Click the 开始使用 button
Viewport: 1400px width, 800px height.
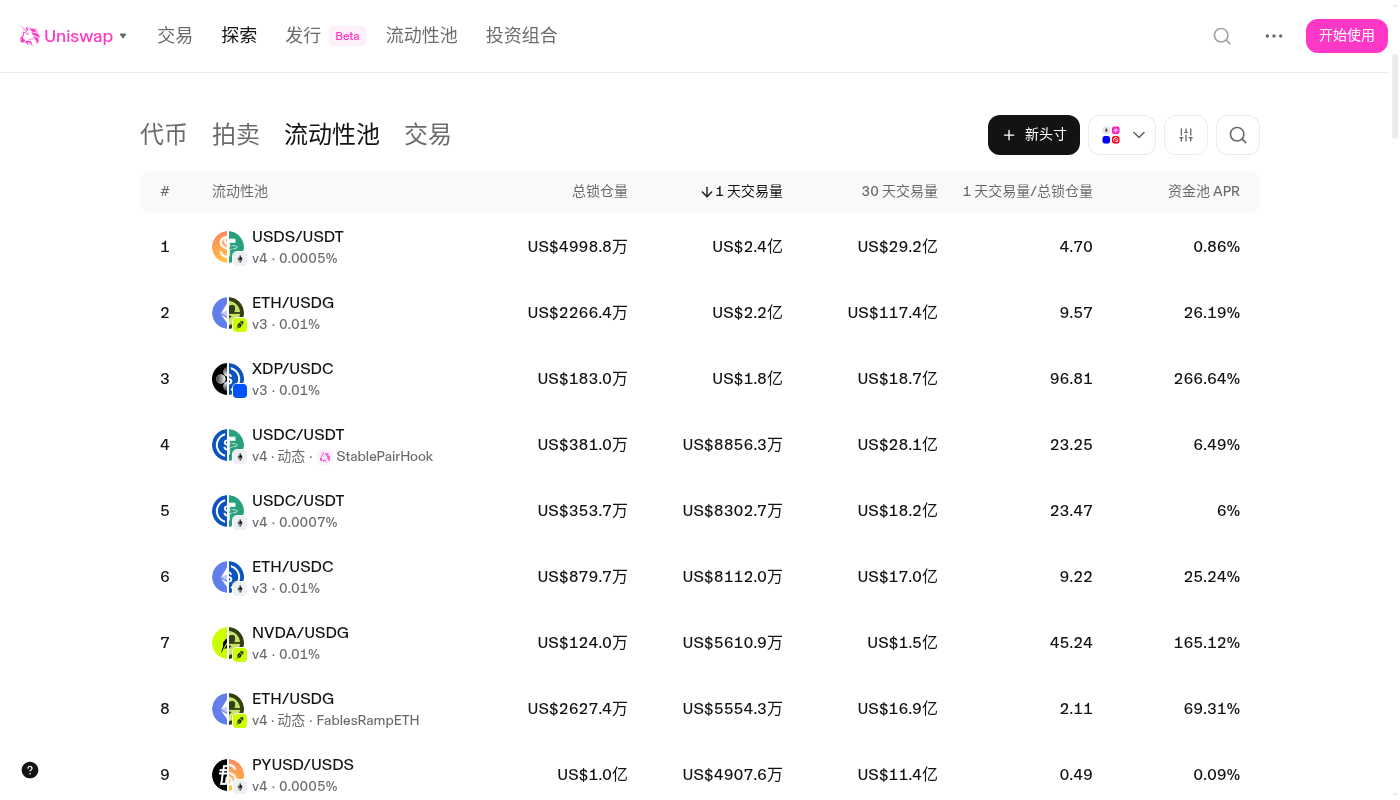1347,36
